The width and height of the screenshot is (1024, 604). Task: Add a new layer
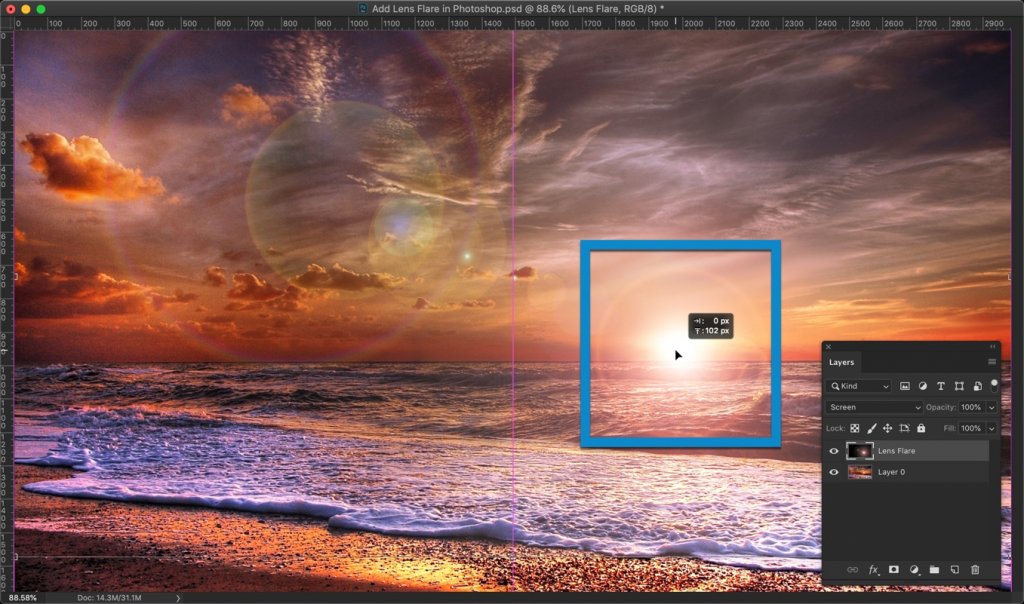pyautogui.click(x=954, y=568)
